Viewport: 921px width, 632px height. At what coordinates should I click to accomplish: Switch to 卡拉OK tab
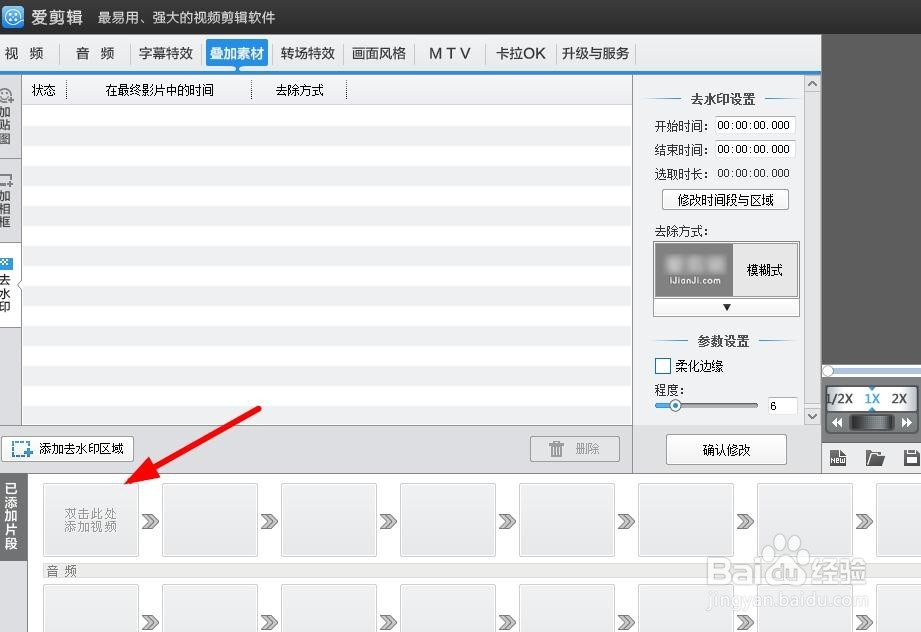(x=520, y=53)
